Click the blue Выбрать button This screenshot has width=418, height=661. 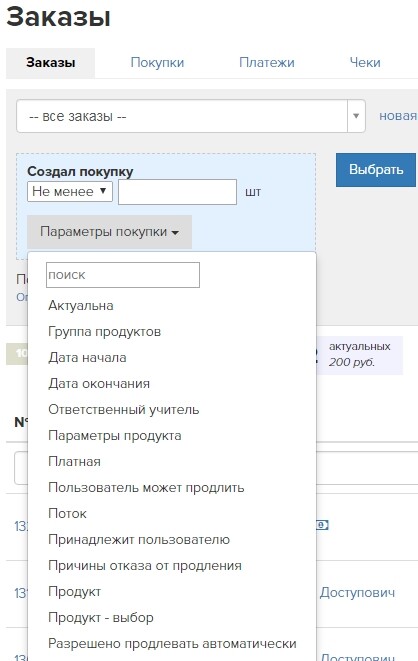pos(376,169)
